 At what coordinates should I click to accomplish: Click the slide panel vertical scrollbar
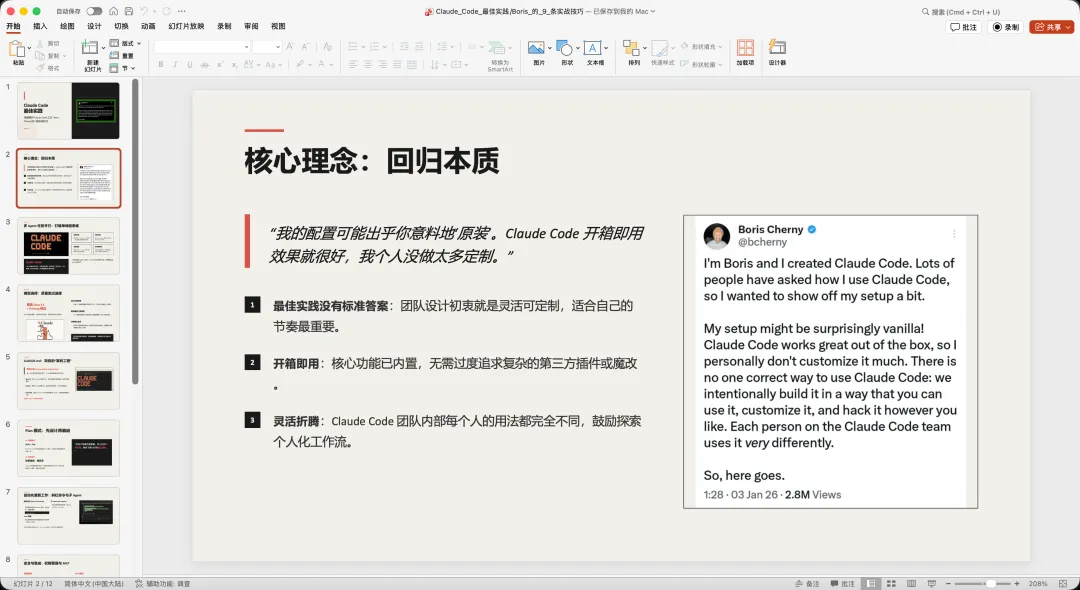136,231
